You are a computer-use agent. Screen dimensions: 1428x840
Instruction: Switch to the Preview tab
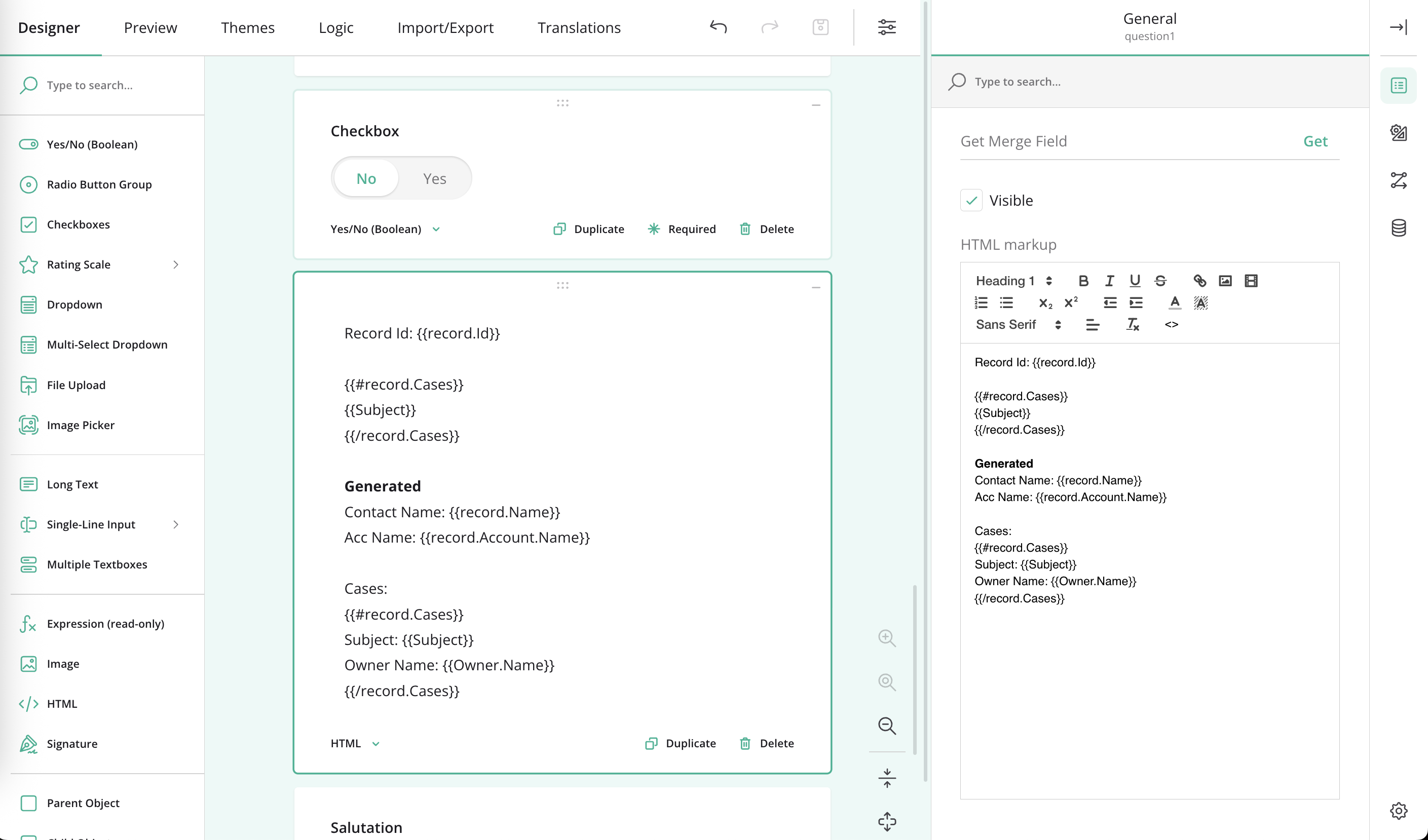pyautogui.click(x=150, y=27)
